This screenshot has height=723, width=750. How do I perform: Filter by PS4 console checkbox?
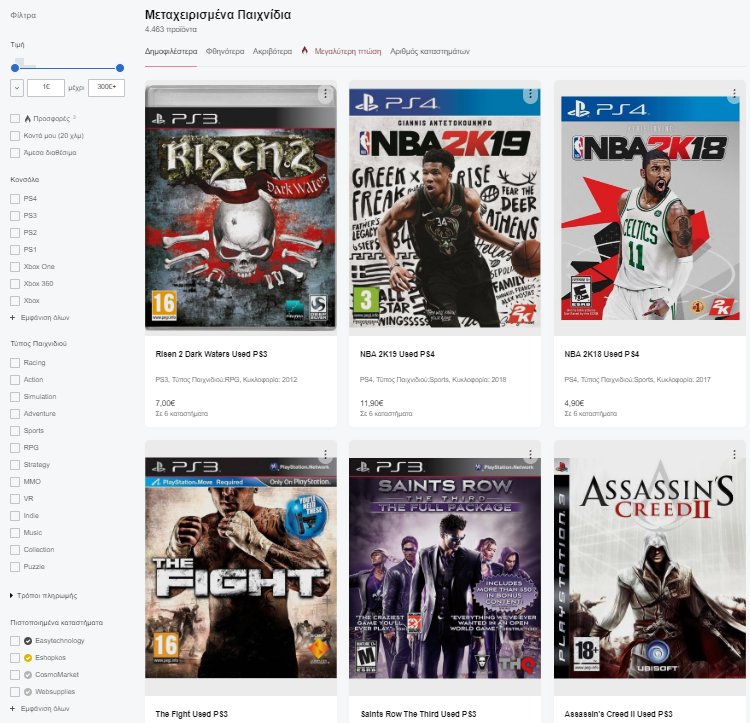[15, 198]
